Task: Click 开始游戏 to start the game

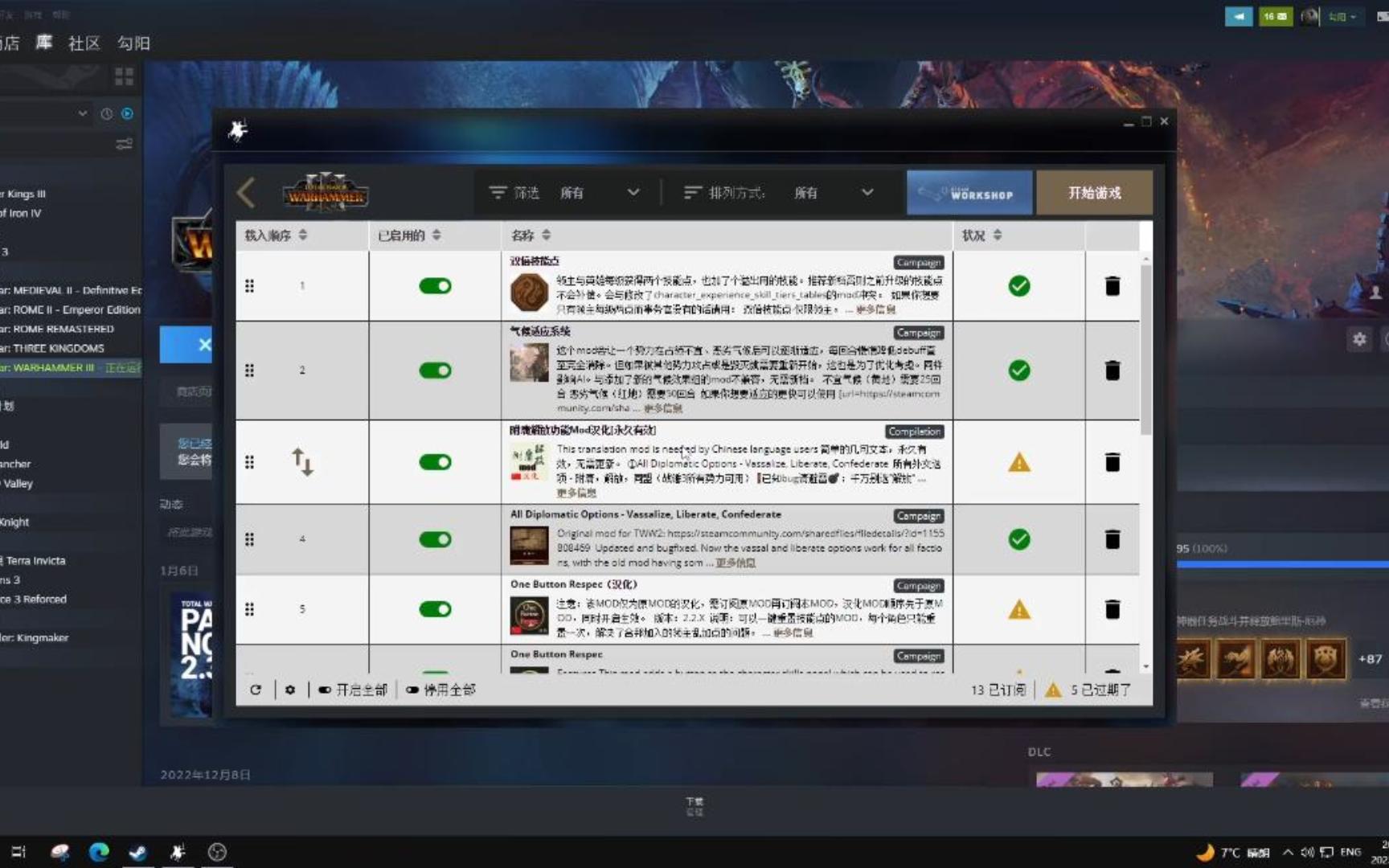Action: [1094, 193]
